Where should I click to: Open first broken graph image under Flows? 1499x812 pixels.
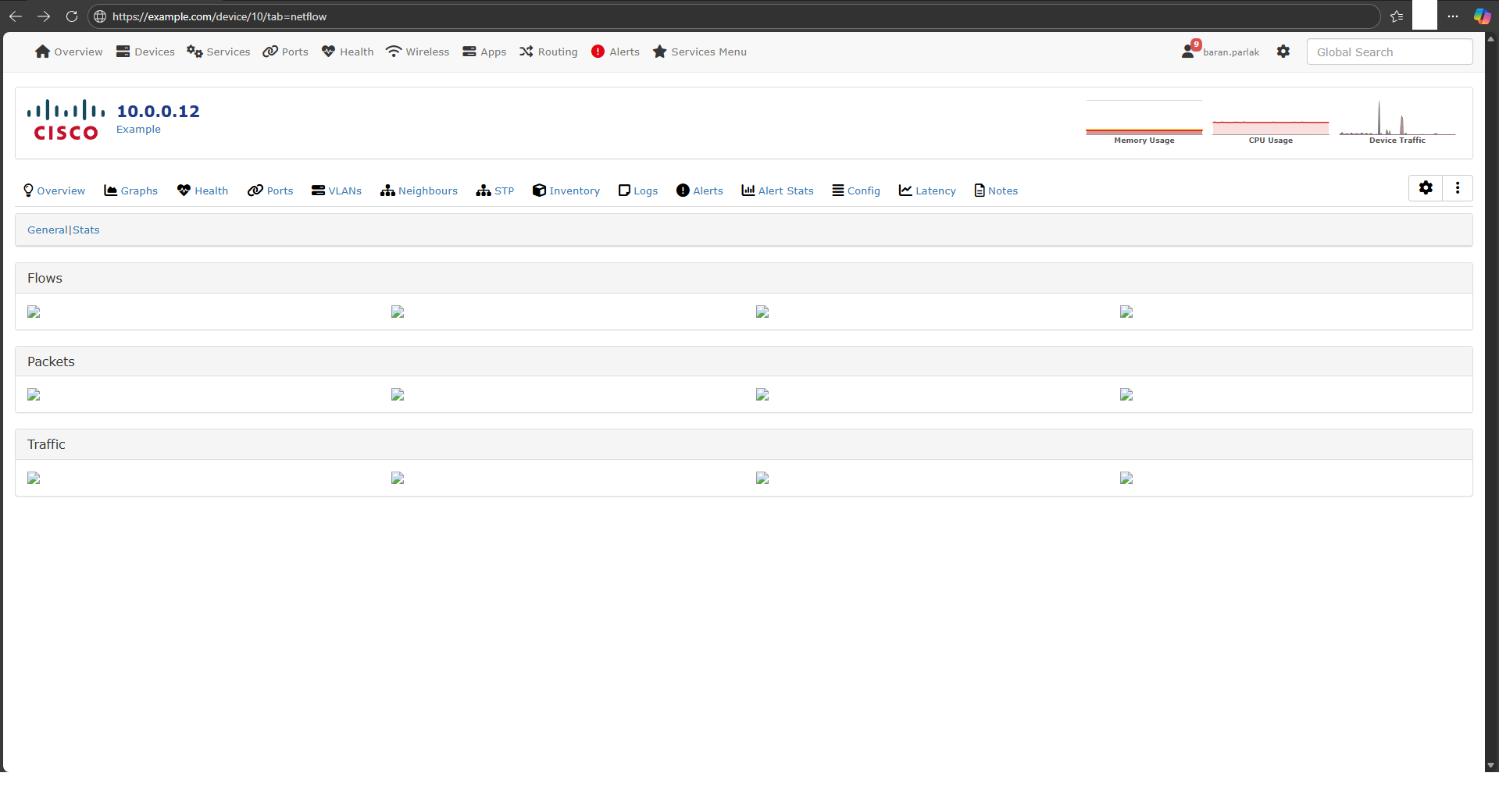(34, 312)
